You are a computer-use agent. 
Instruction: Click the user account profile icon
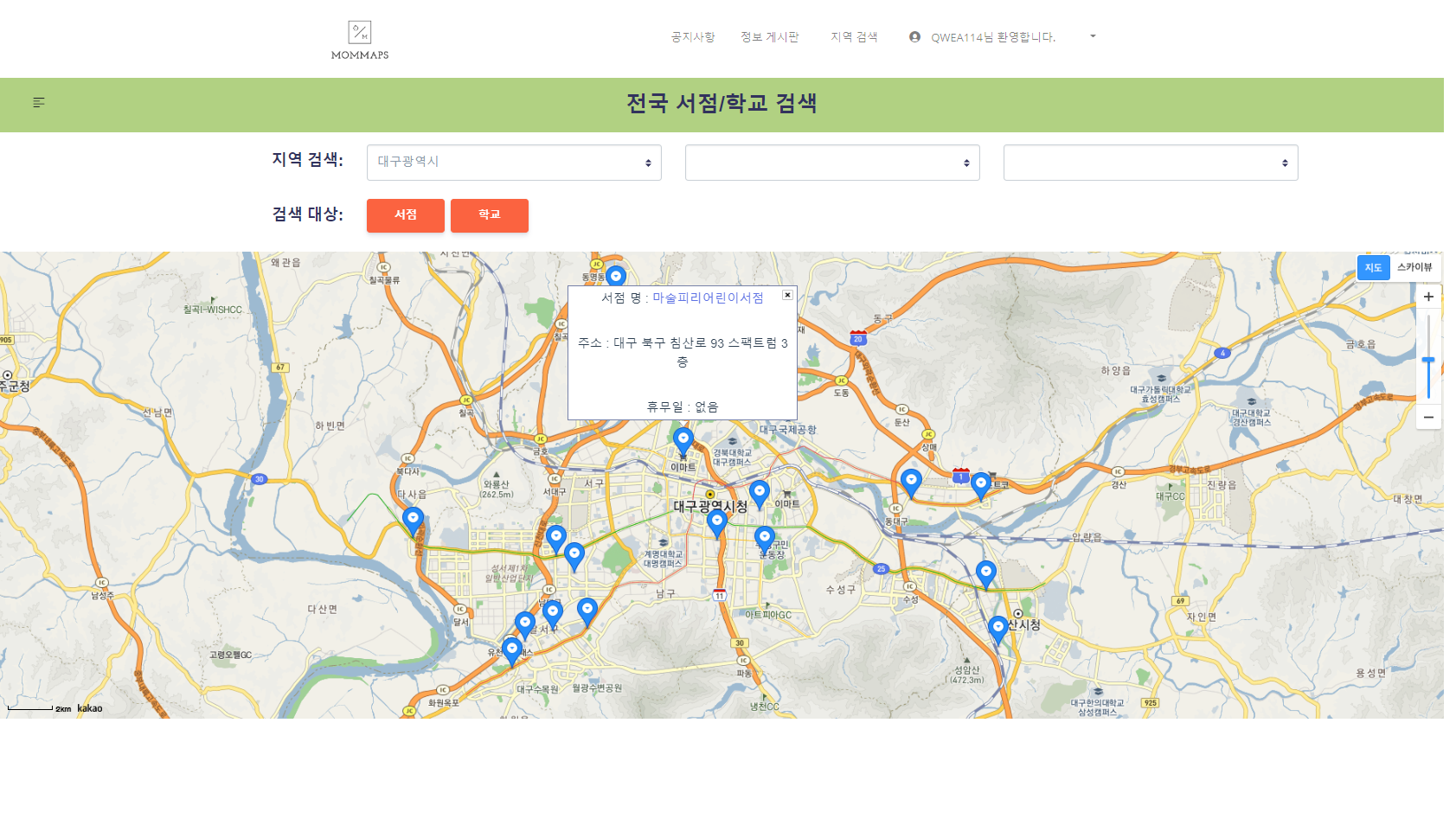point(914,36)
